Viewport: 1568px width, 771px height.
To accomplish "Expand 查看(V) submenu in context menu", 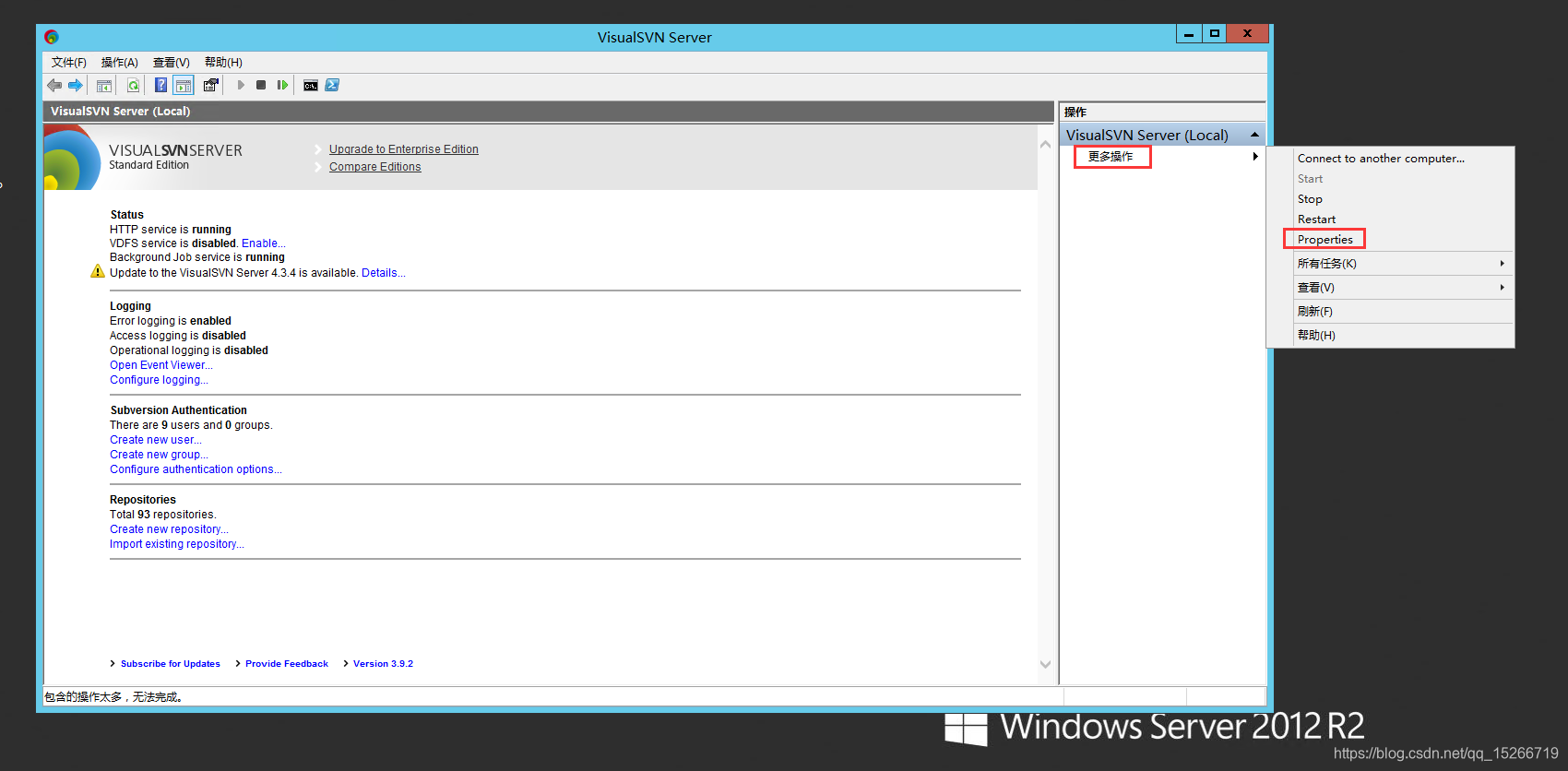I will pos(1392,288).
